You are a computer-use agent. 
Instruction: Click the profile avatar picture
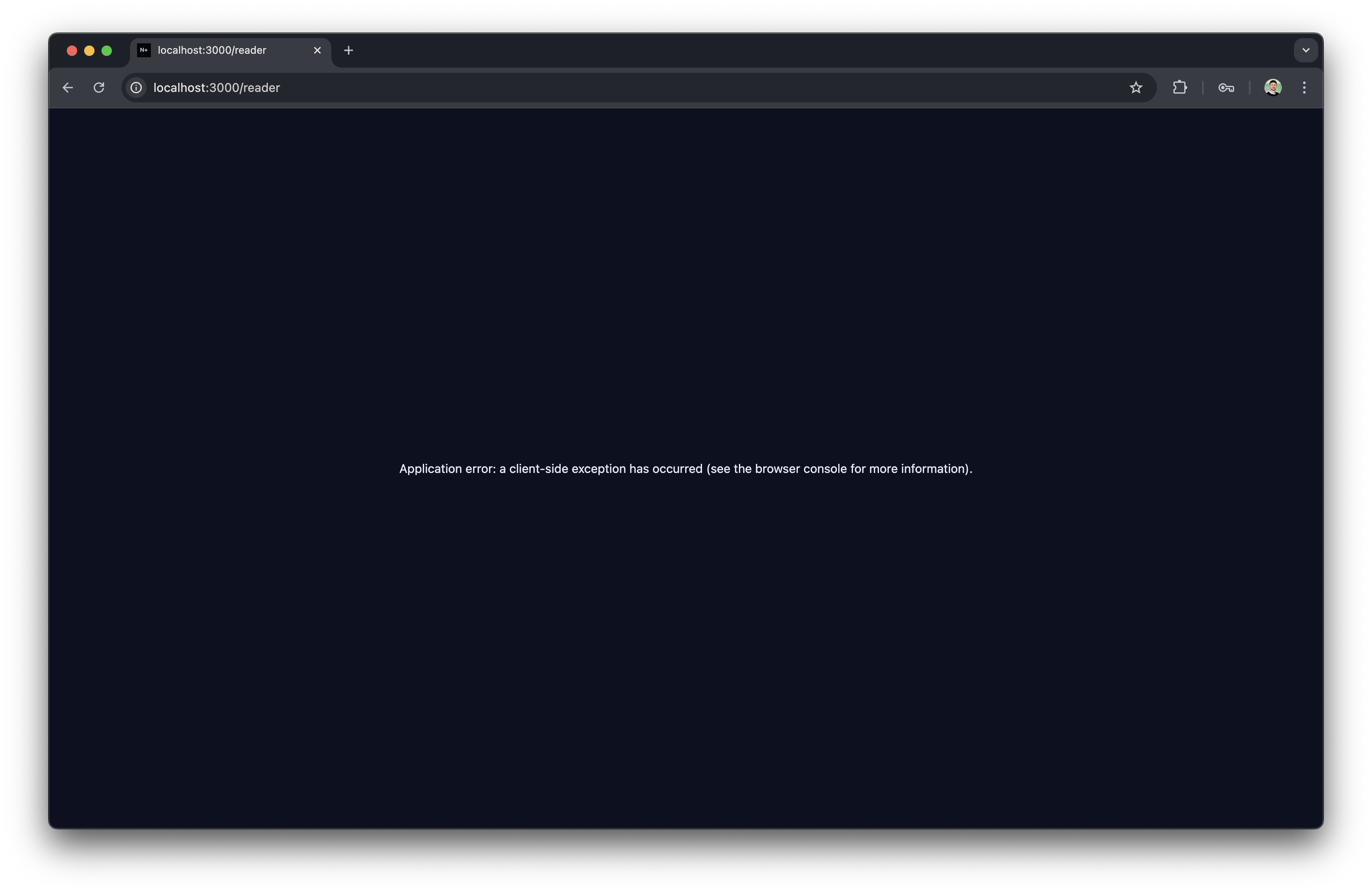[x=1272, y=88]
